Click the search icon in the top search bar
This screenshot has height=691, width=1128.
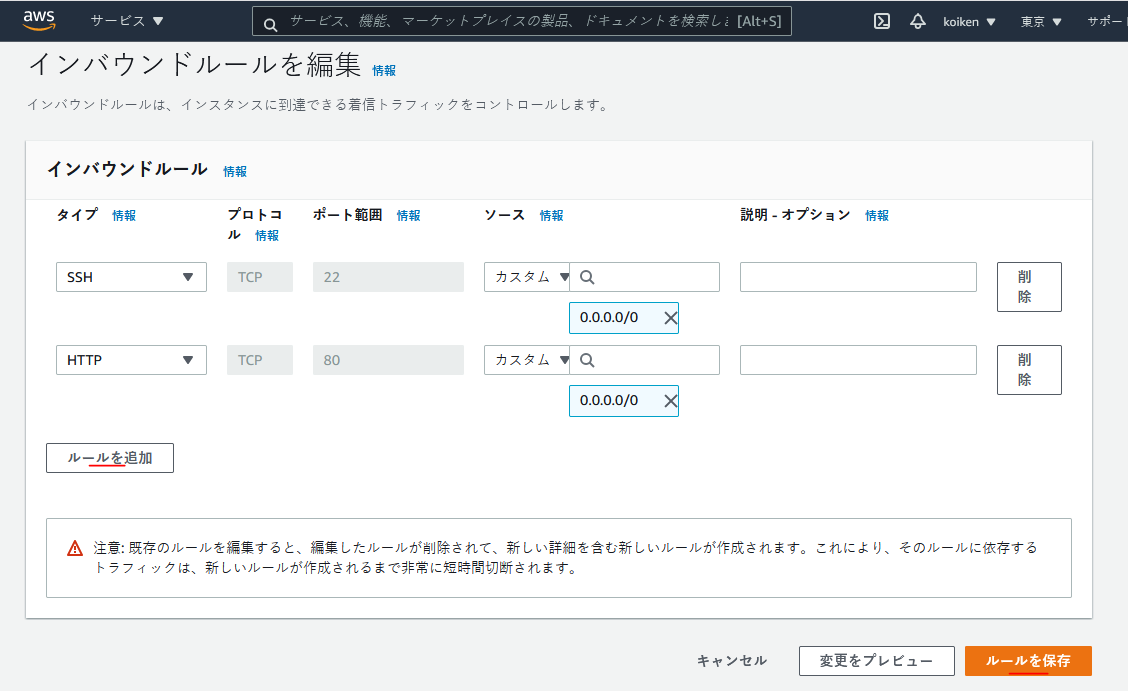point(270,20)
